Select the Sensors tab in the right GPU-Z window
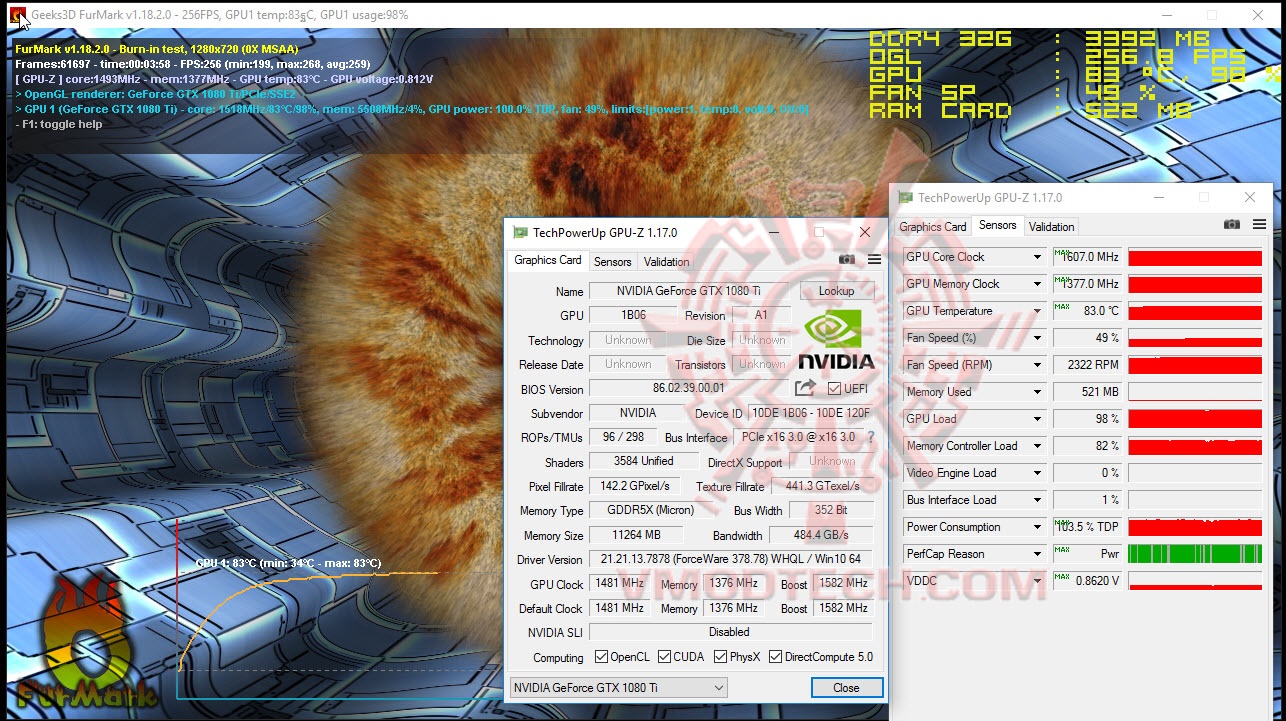 998,225
